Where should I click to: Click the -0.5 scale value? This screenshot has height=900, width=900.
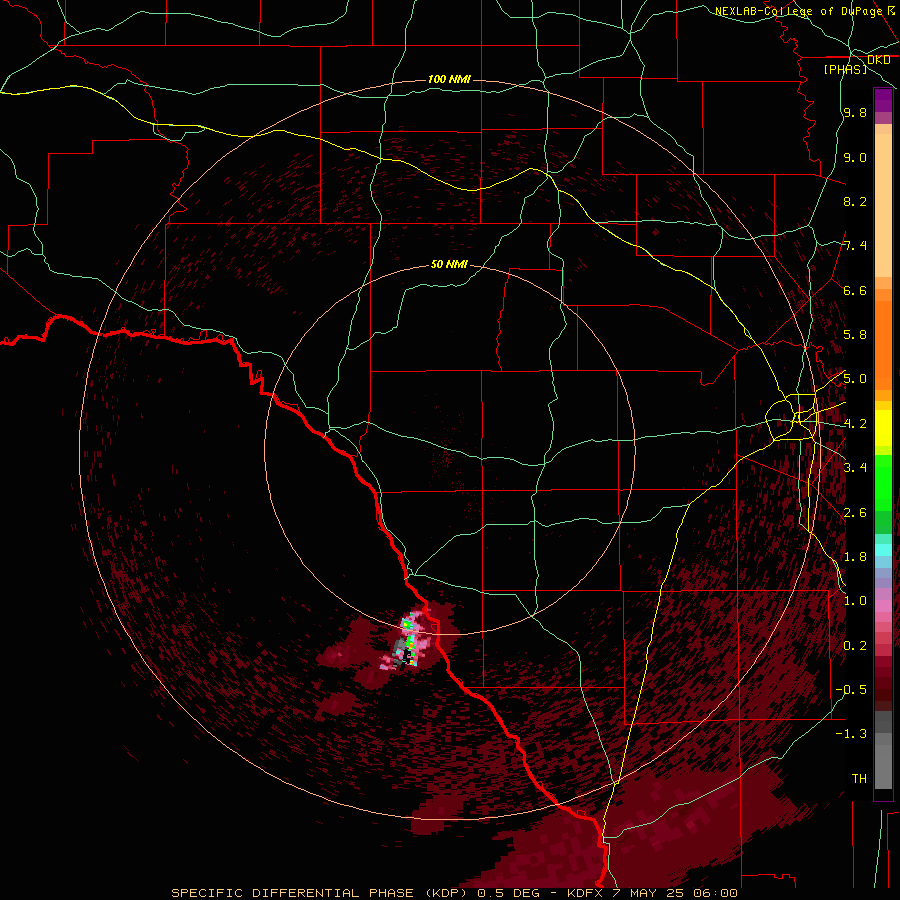tap(852, 690)
